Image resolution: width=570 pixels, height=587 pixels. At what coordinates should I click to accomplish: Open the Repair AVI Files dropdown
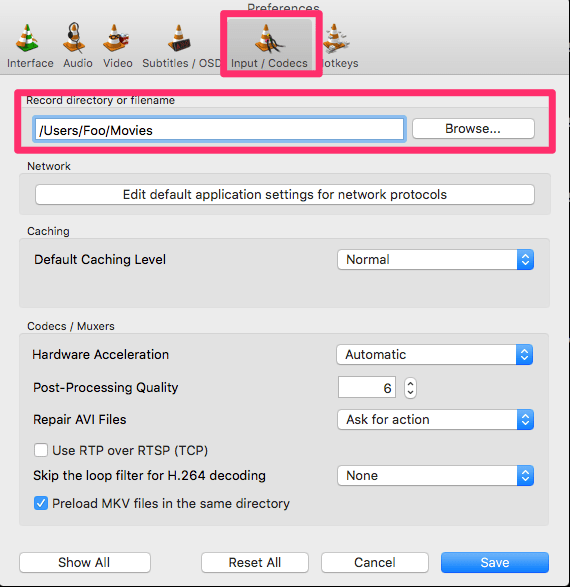click(435, 420)
